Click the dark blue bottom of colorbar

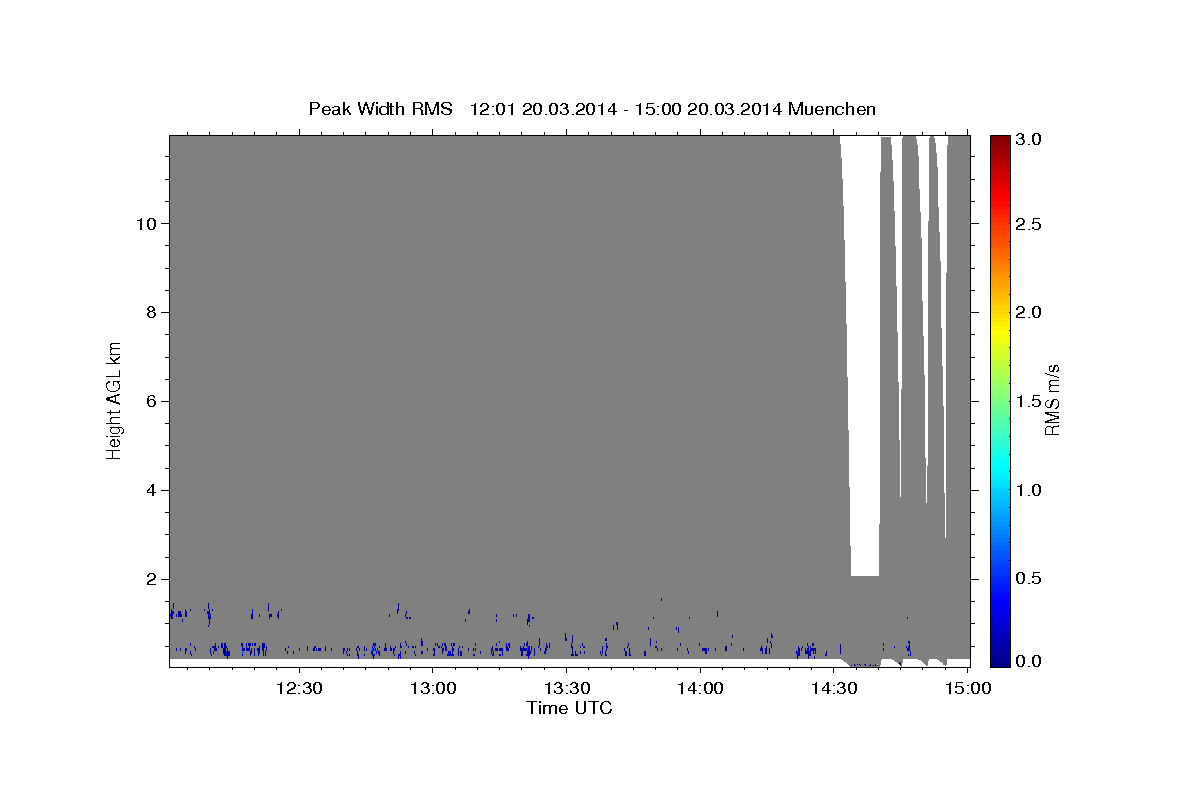[x=1000, y=657]
